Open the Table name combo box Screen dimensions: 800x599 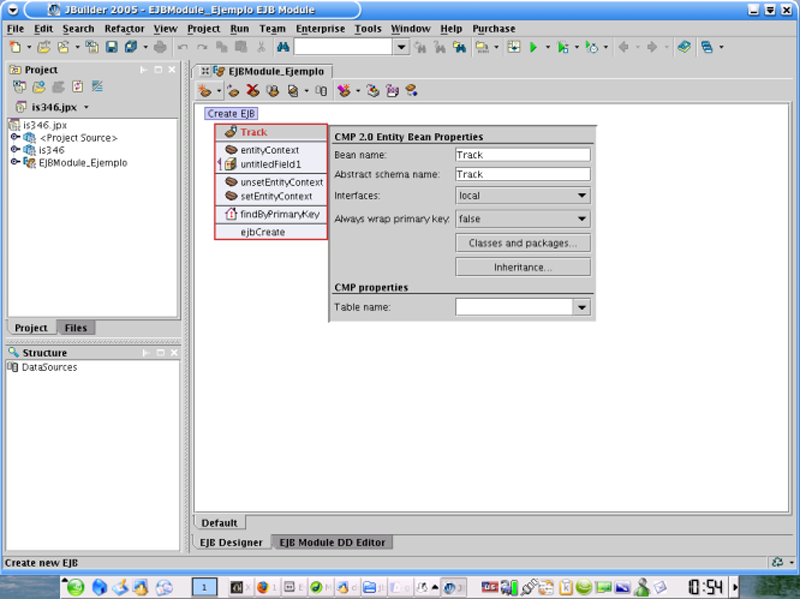(582, 308)
